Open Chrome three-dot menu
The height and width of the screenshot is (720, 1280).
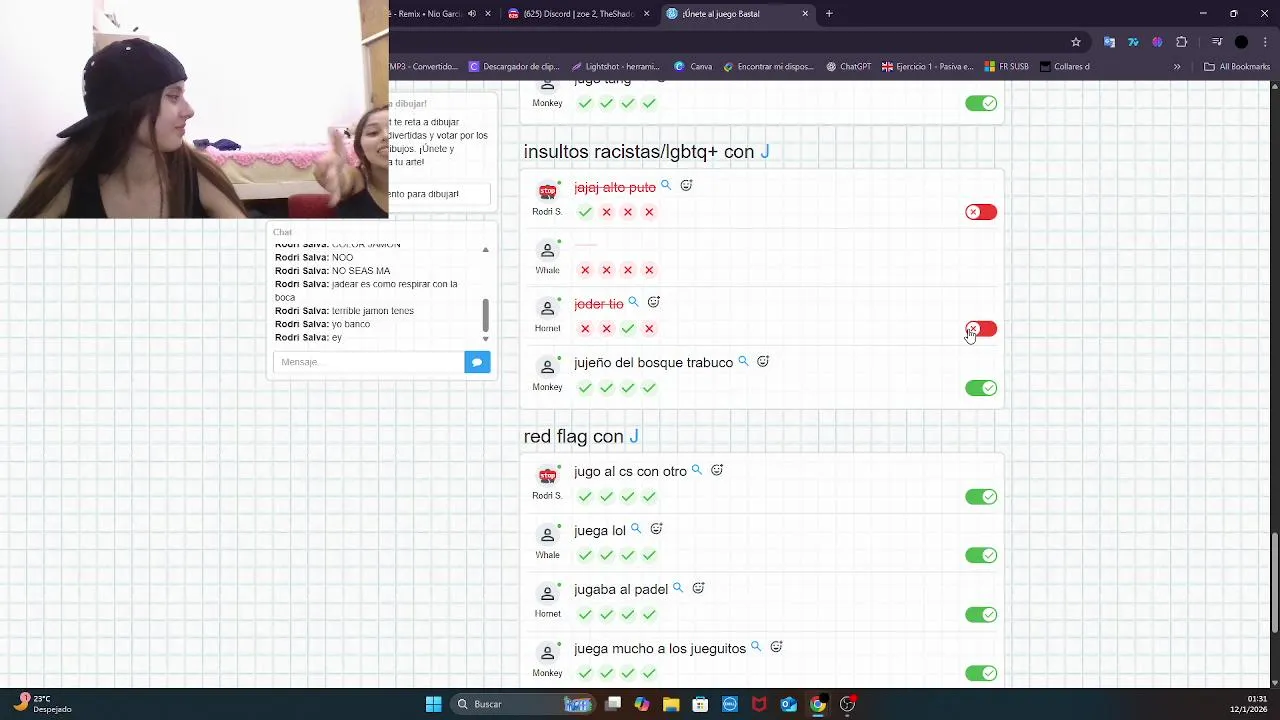click(x=1264, y=42)
